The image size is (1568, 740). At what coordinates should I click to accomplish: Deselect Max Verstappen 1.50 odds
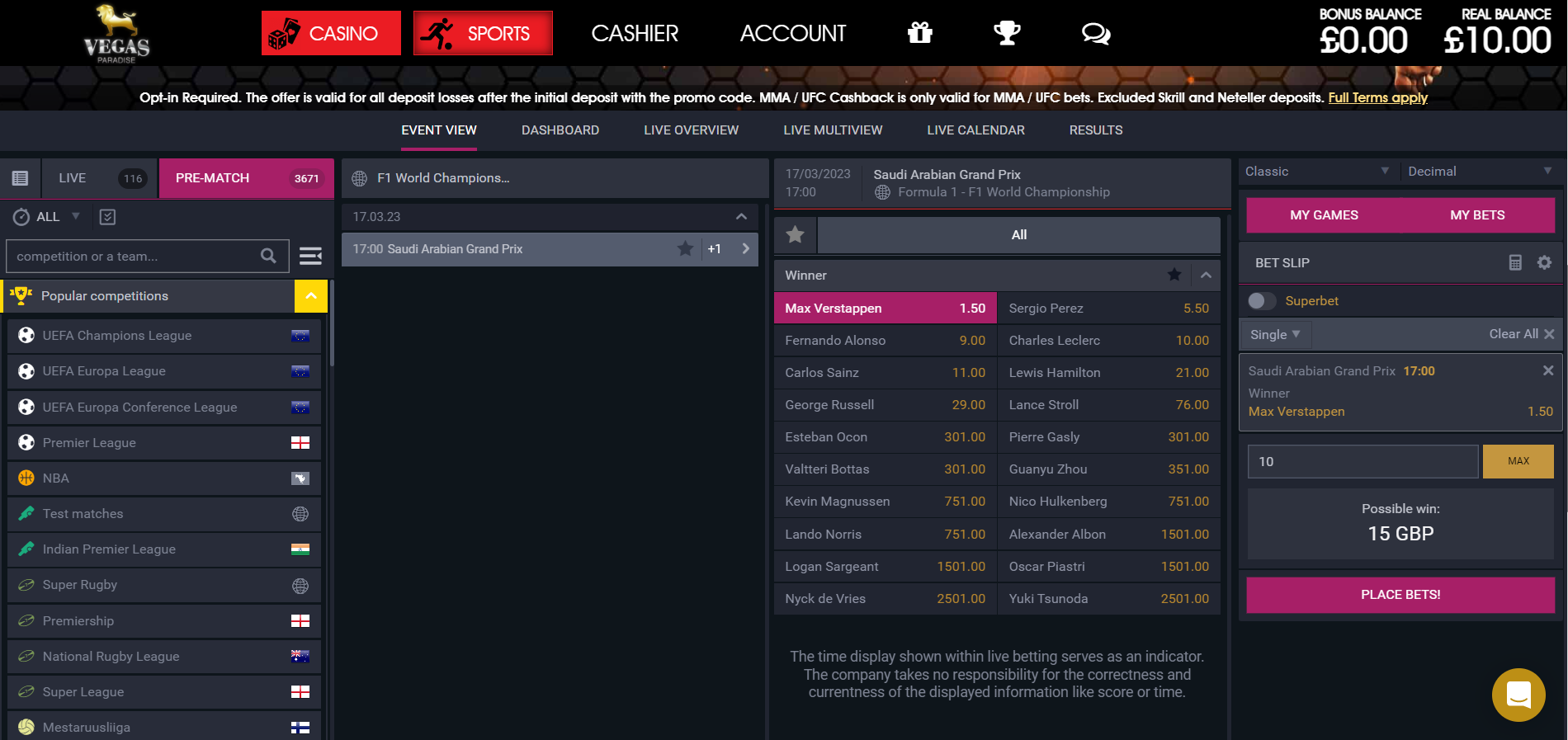click(885, 308)
